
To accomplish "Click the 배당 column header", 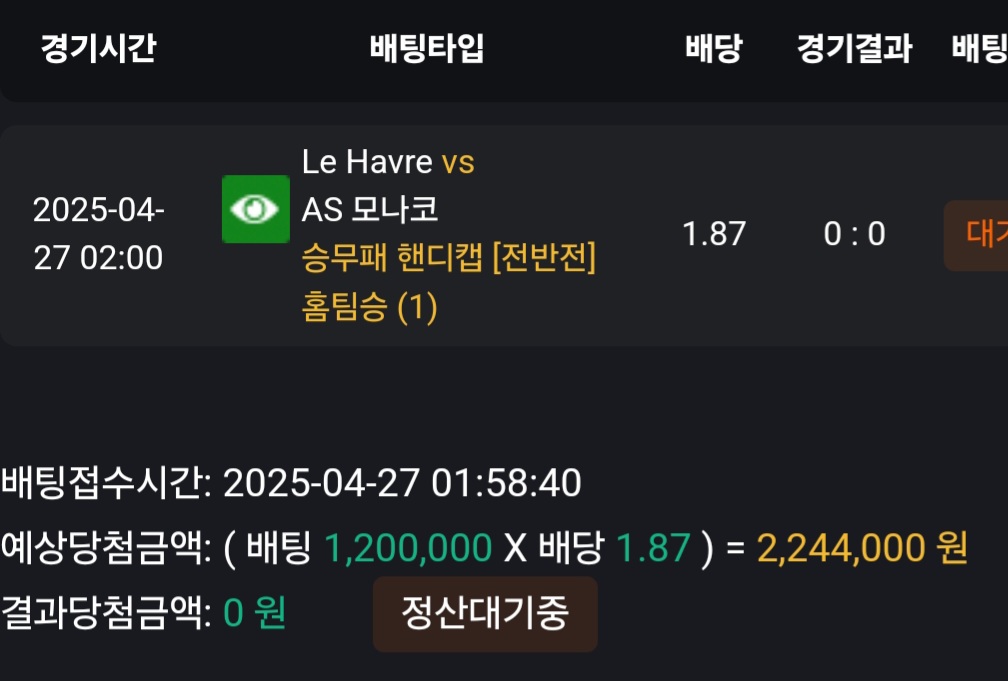I will (714, 48).
